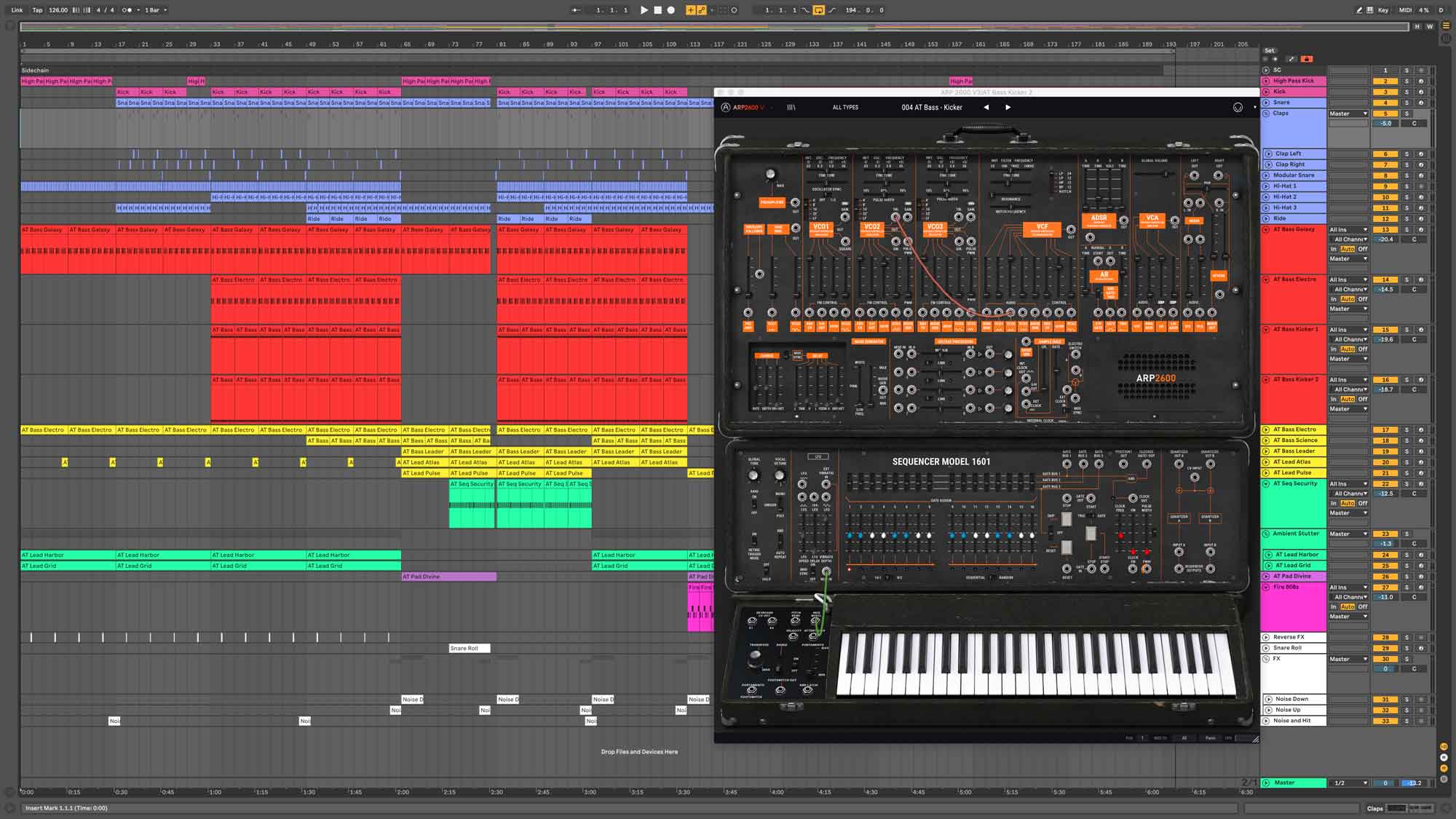Open the ARP 2600 preset browser icon
This screenshot has width=1456, height=819.
[791, 107]
